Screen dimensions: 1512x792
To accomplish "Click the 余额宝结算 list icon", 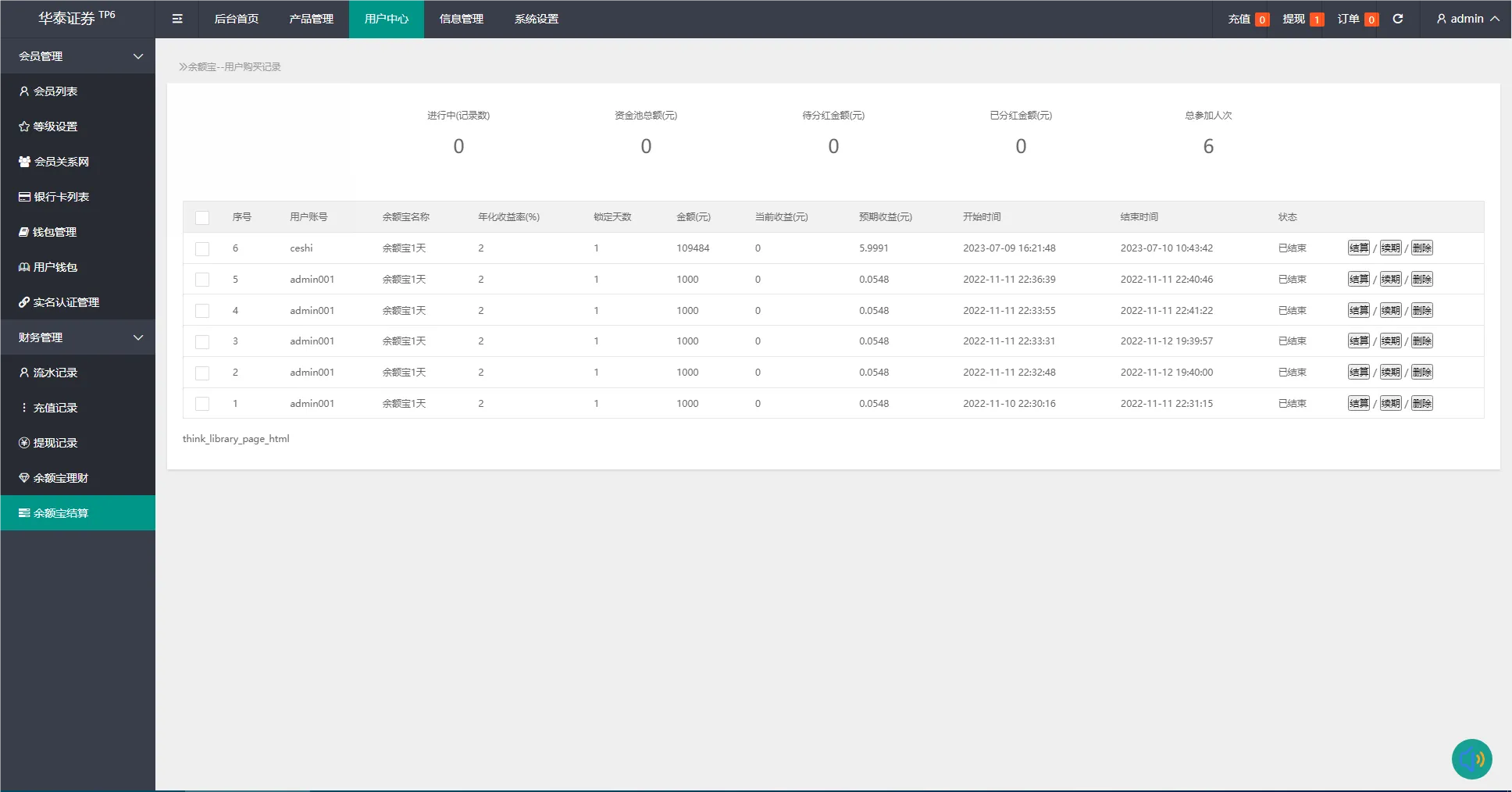I will click(24, 513).
